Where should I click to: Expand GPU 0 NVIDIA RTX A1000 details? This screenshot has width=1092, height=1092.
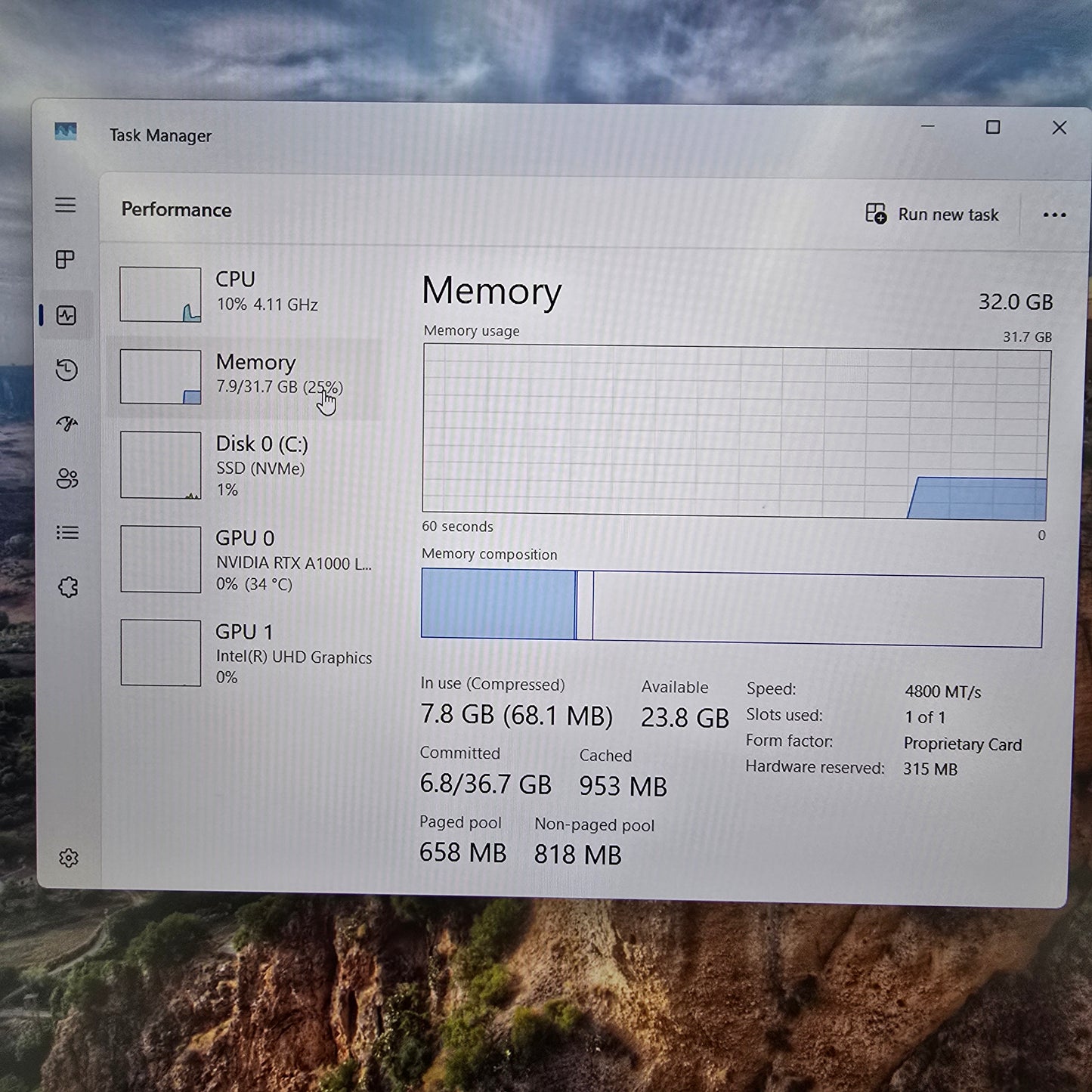coord(249,559)
